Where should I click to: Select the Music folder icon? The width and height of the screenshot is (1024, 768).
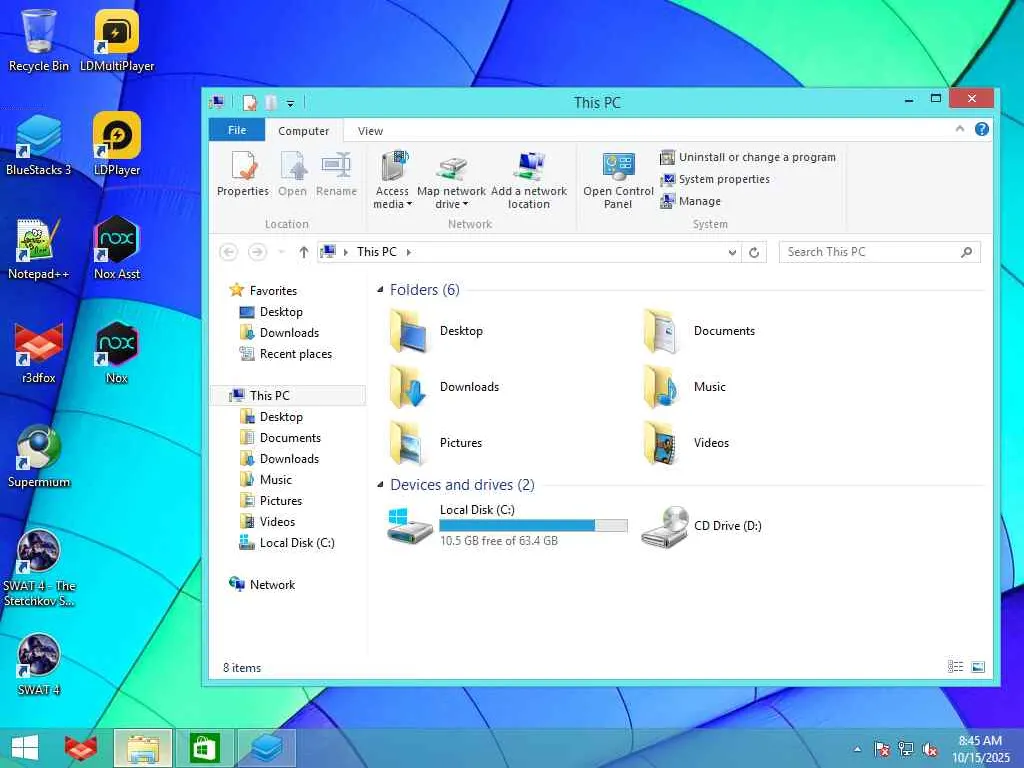[x=662, y=387]
